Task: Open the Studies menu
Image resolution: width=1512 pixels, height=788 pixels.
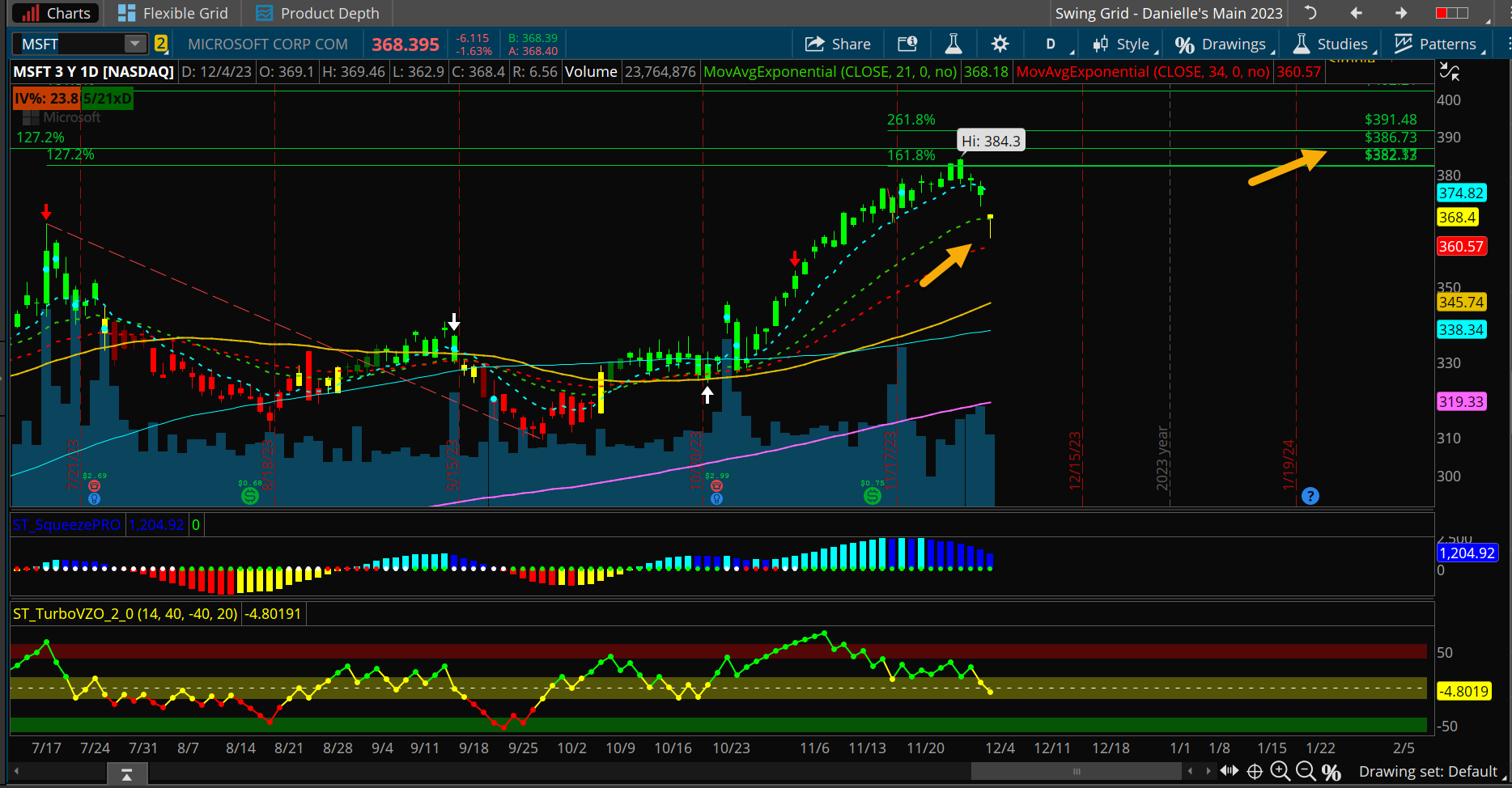Action: pos(1331,44)
